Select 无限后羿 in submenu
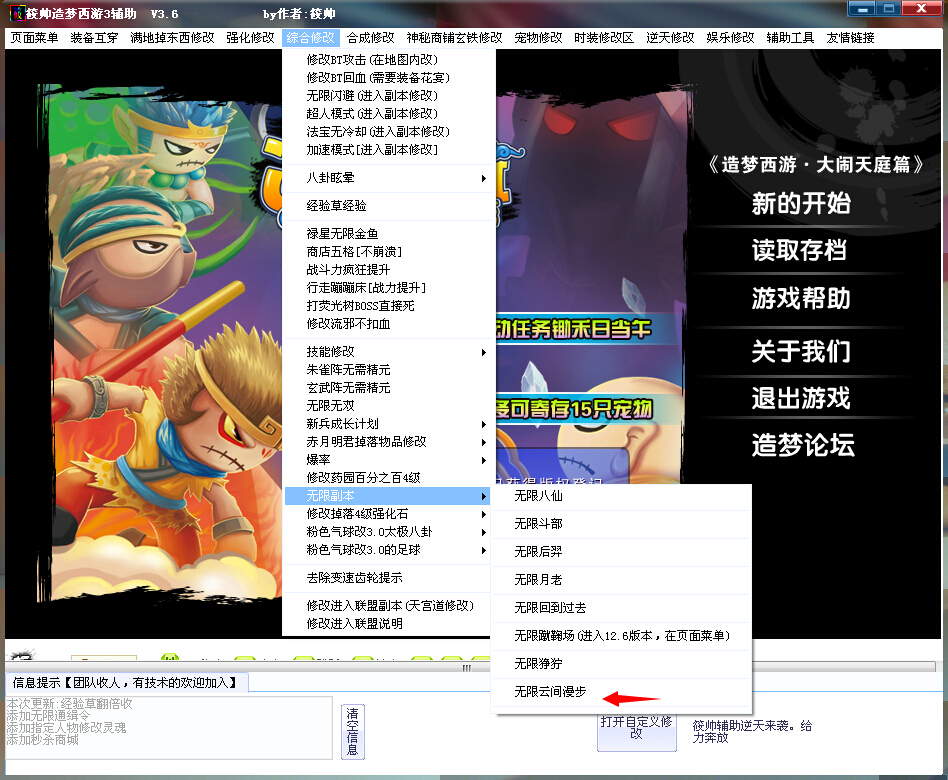This screenshot has width=948, height=780. coord(622,551)
